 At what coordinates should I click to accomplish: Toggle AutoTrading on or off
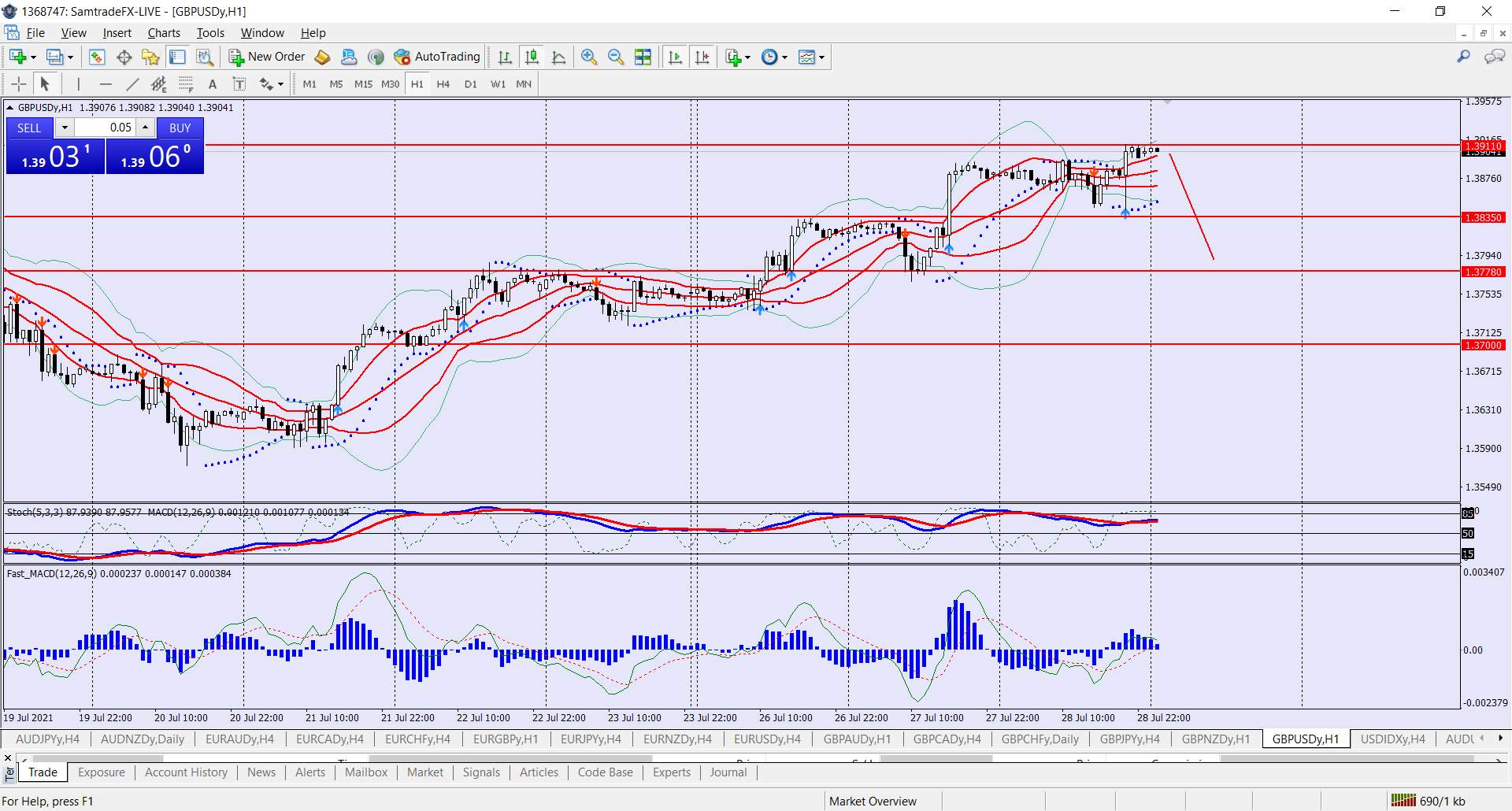[438, 57]
